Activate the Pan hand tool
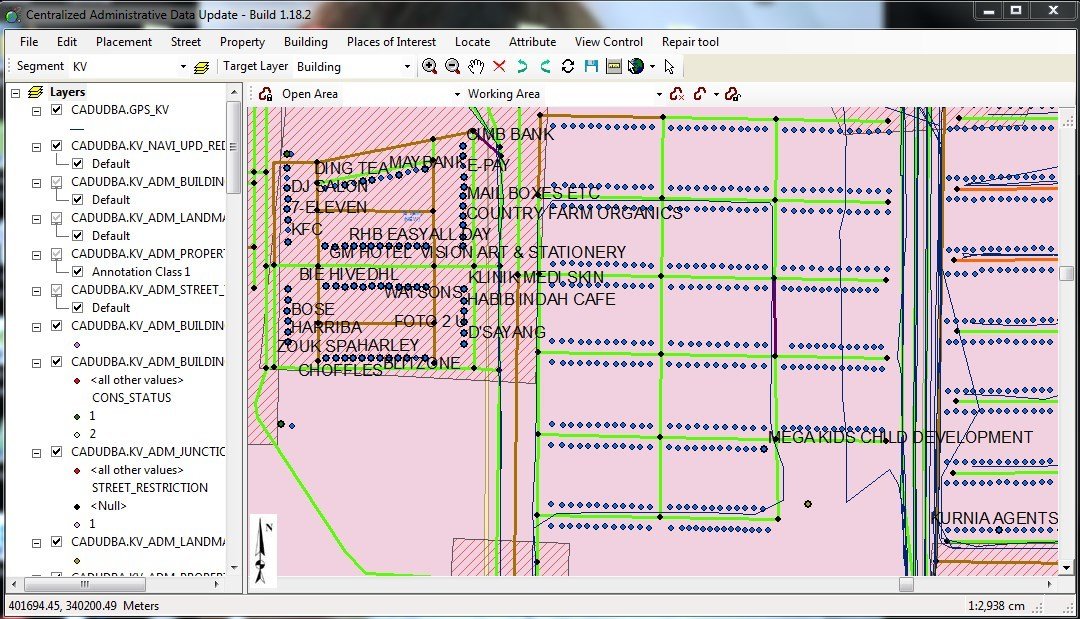Image resolution: width=1080 pixels, height=619 pixels. click(476, 67)
